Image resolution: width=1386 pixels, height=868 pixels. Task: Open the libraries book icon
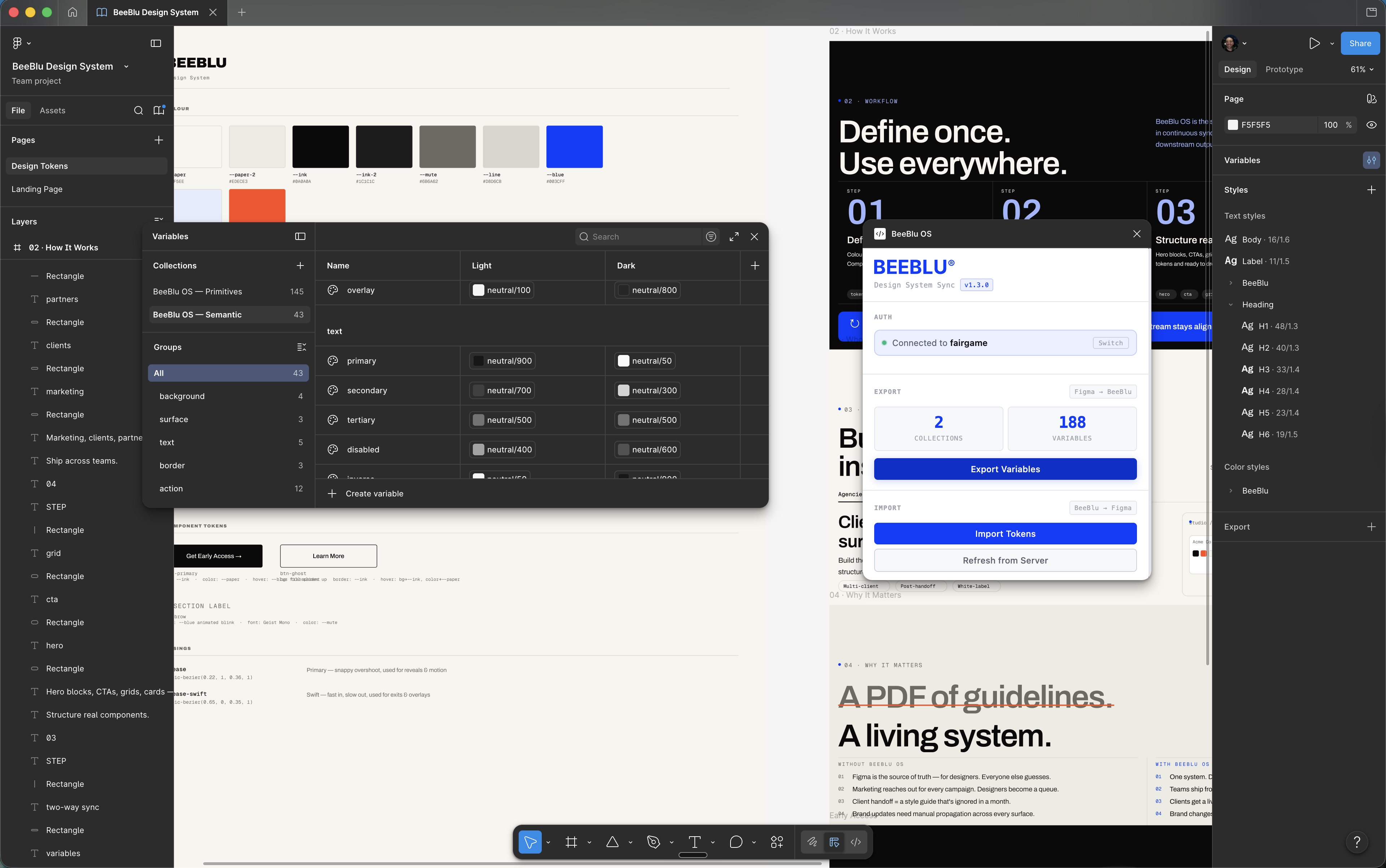(159, 110)
